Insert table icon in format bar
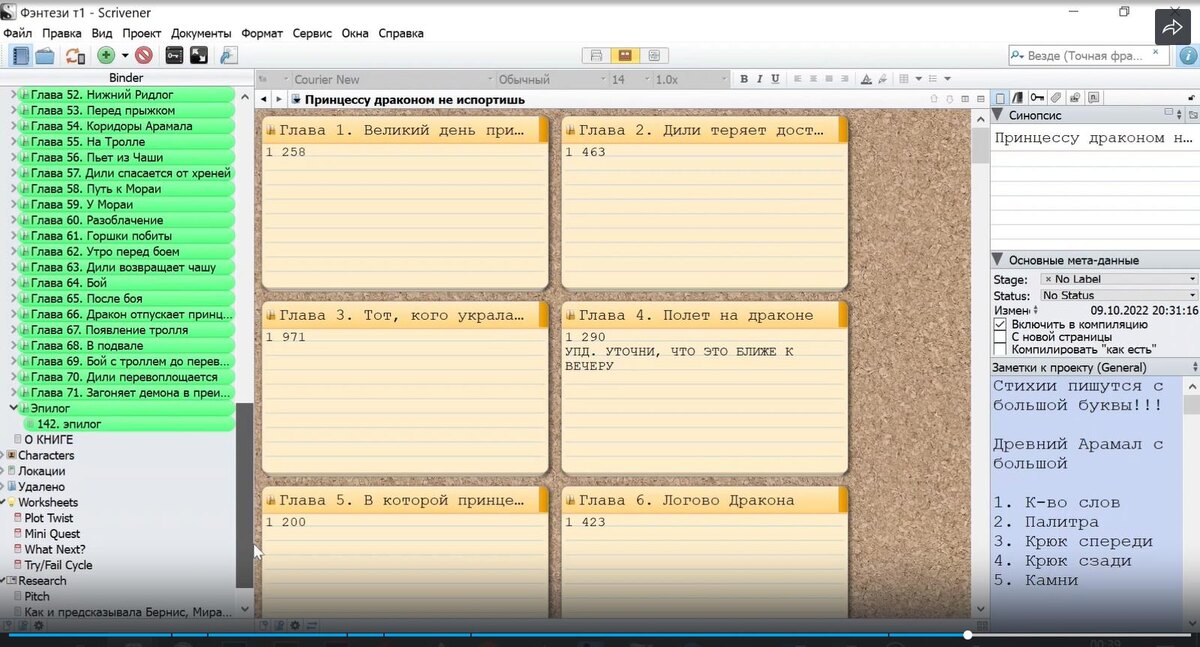The height and width of the screenshot is (647, 1200). click(904, 79)
